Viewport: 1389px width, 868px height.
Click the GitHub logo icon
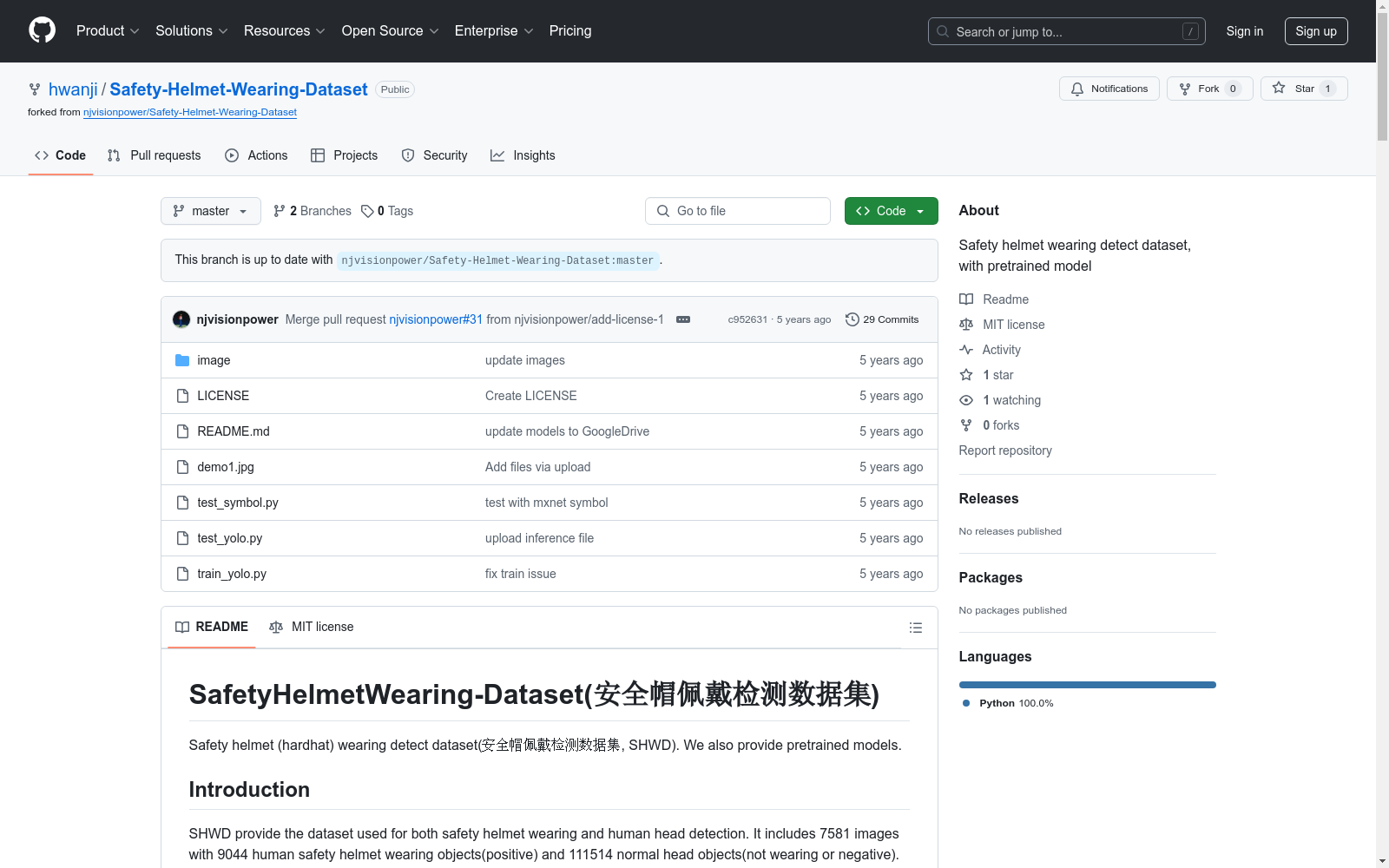tap(42, 30)
